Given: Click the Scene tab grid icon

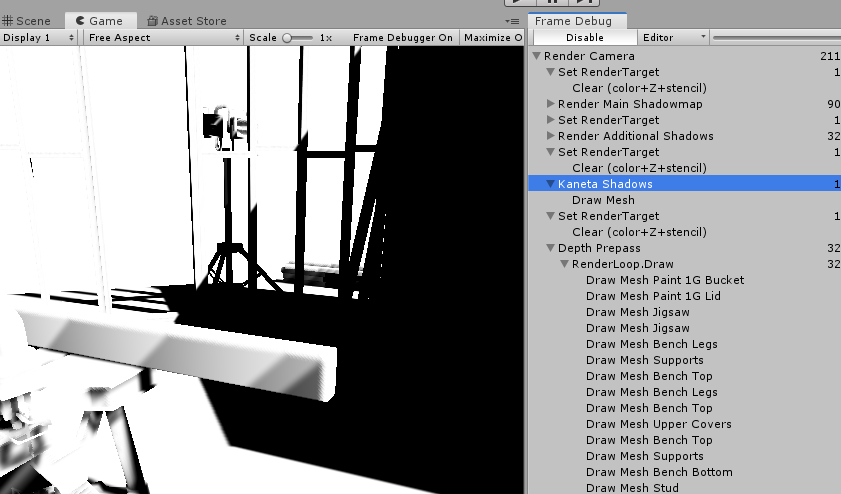Looking at the screenshot, I should [8, 21].
